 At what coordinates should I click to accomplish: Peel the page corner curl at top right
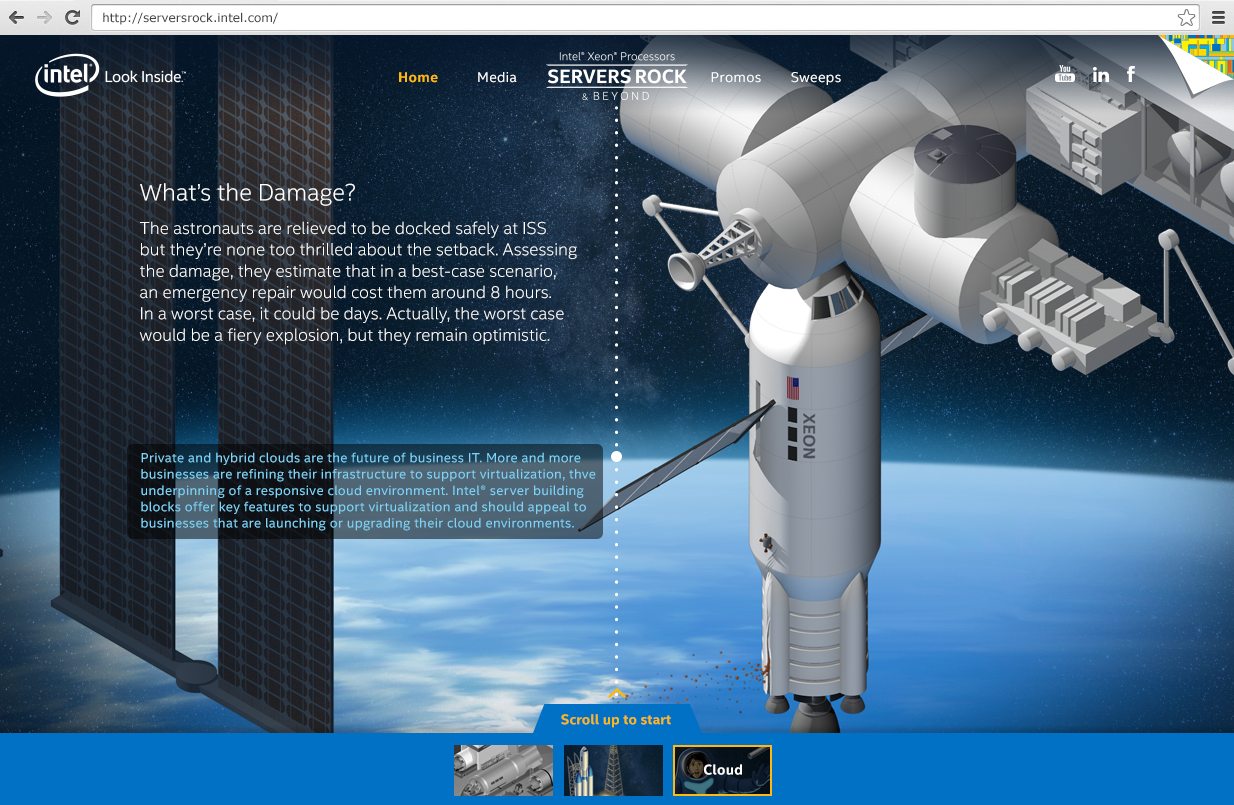coord(1196,64)
